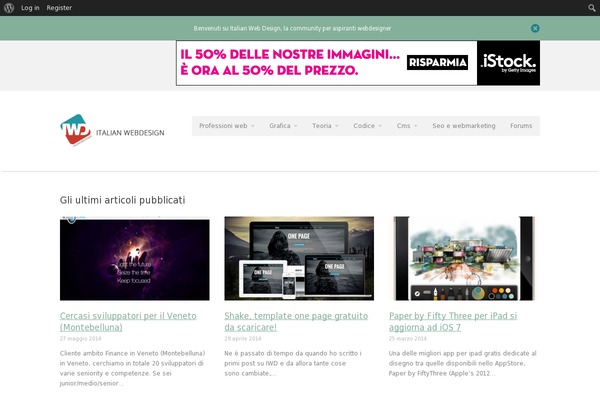Viewport: 600px width, 400px height.
Task: Open the Cms navigation menu
Action: [407, 126]
